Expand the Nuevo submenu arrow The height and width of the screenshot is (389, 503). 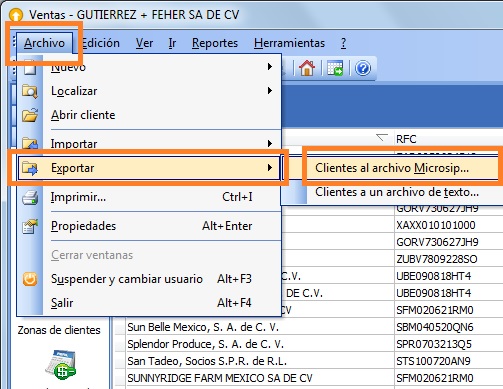tap(270, 66)
